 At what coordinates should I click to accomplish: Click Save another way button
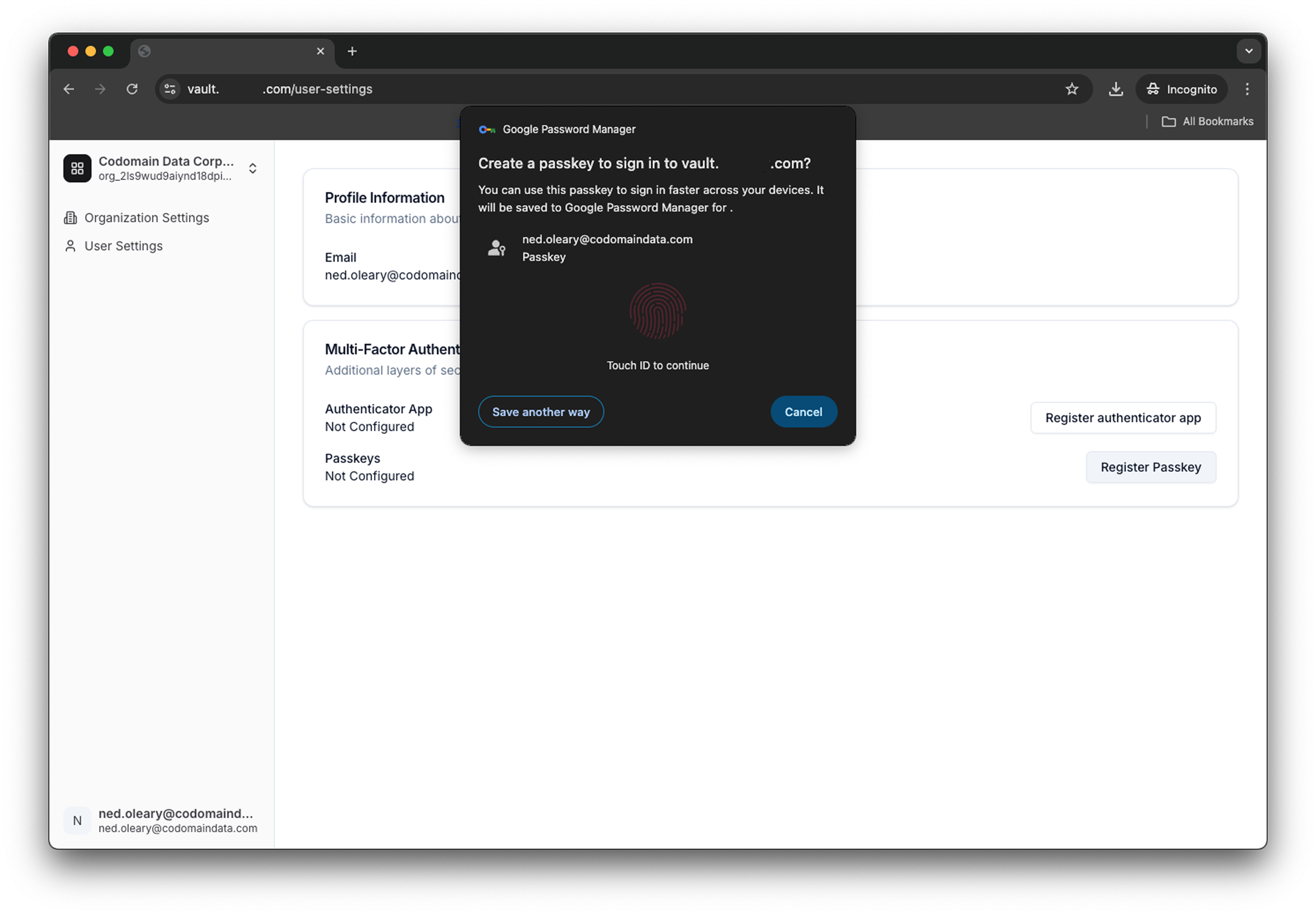[541, 412]
